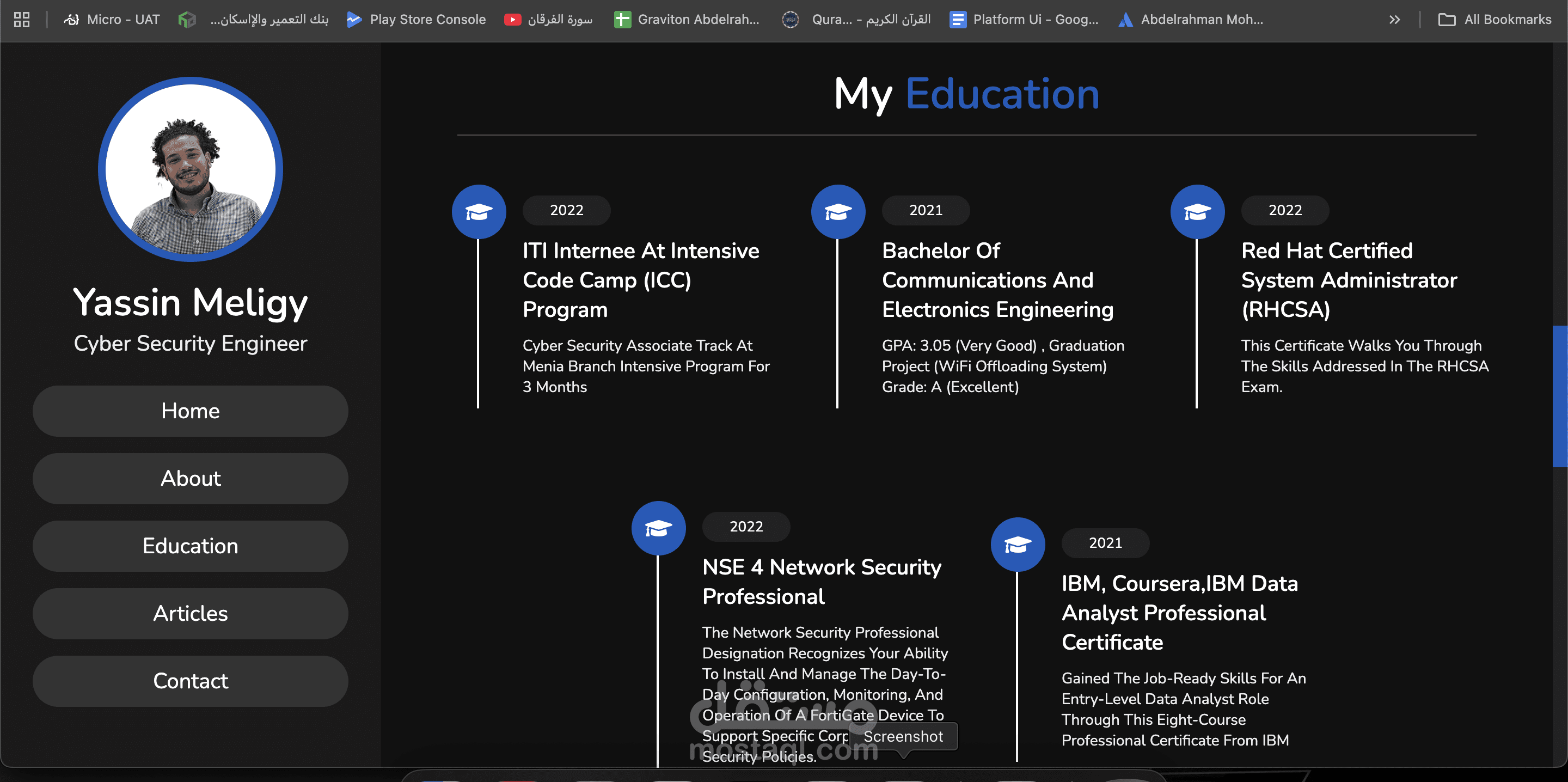The height and width of the screenshot is (782, 1568).
Task: Open the Play Store Console bookmark
Action: click(x=416, y=20)
